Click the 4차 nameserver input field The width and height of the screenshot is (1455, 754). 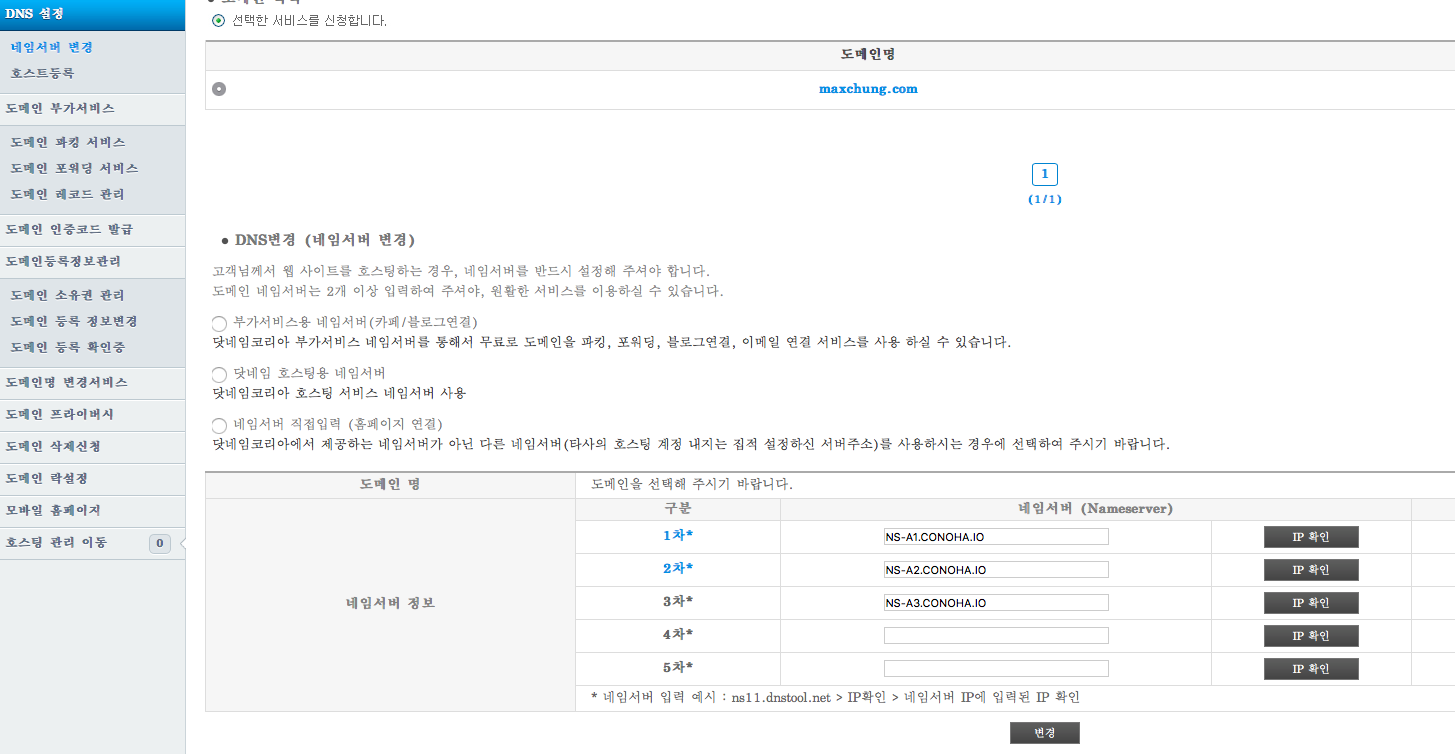click(996, 636)
